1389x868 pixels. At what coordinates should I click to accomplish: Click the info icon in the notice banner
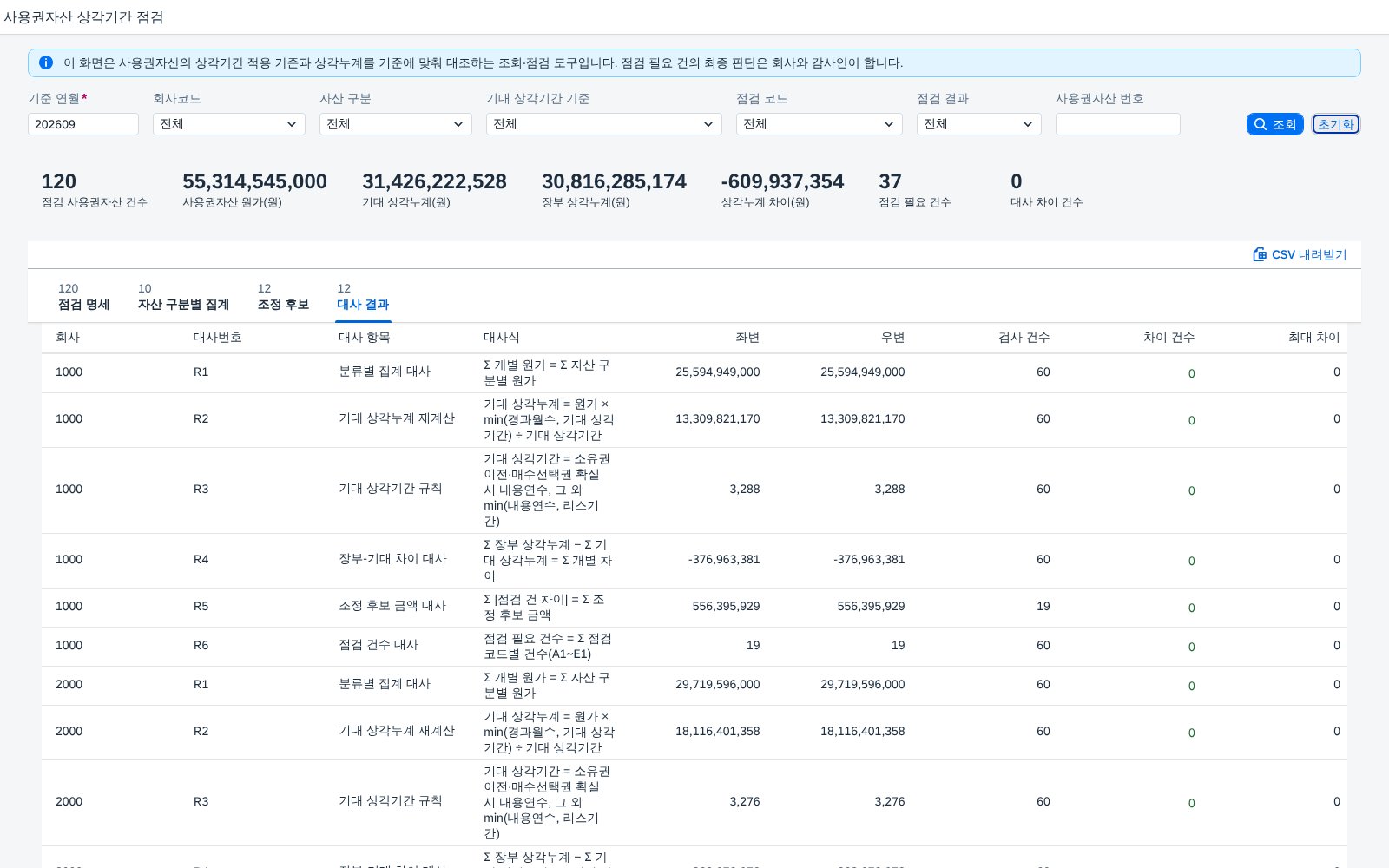click(46, 62)
